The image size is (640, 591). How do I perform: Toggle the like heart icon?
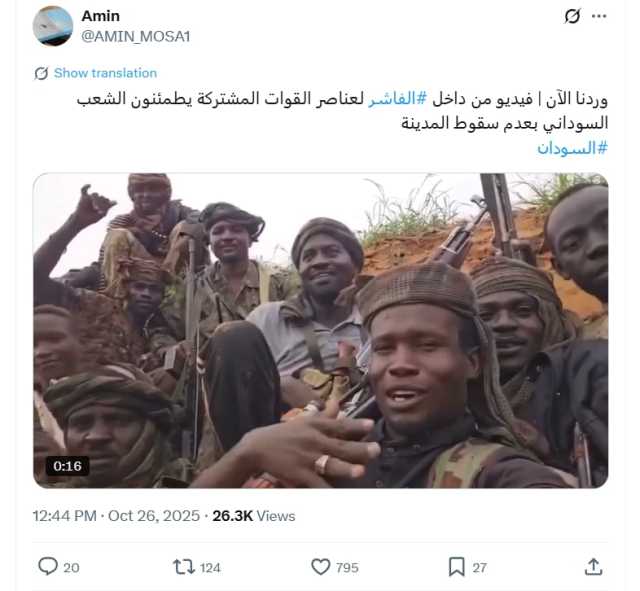pyautogui.click(x=320, y=567)
